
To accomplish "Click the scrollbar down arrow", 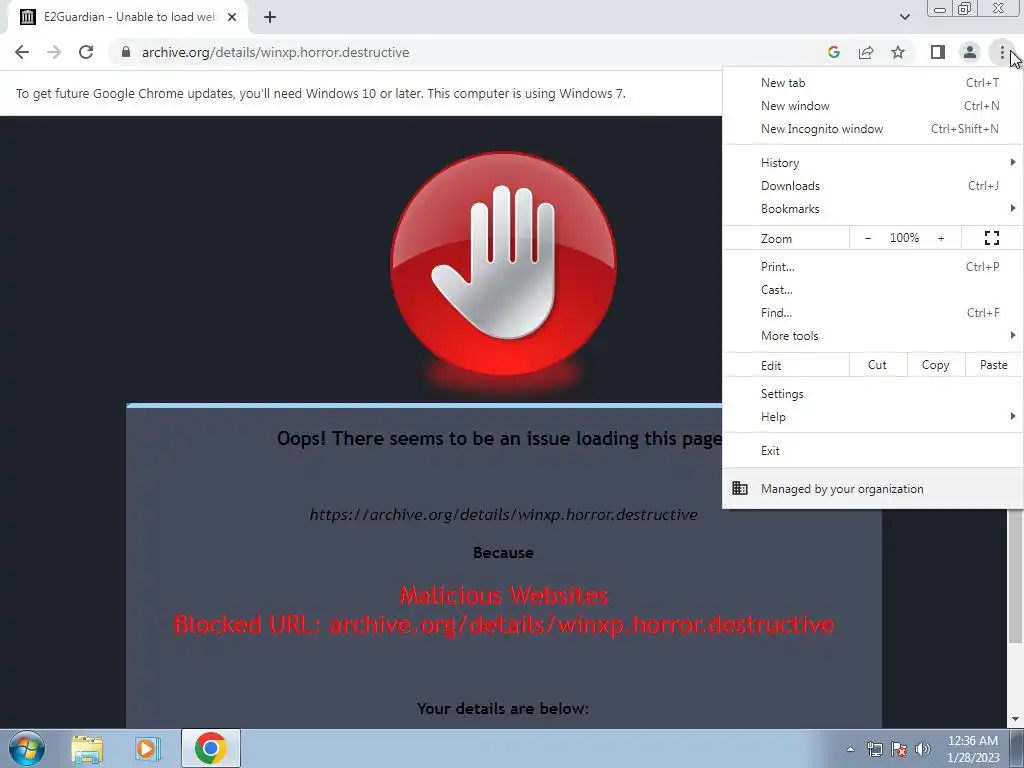I will pyautogui.click(x=1015, y=720).
